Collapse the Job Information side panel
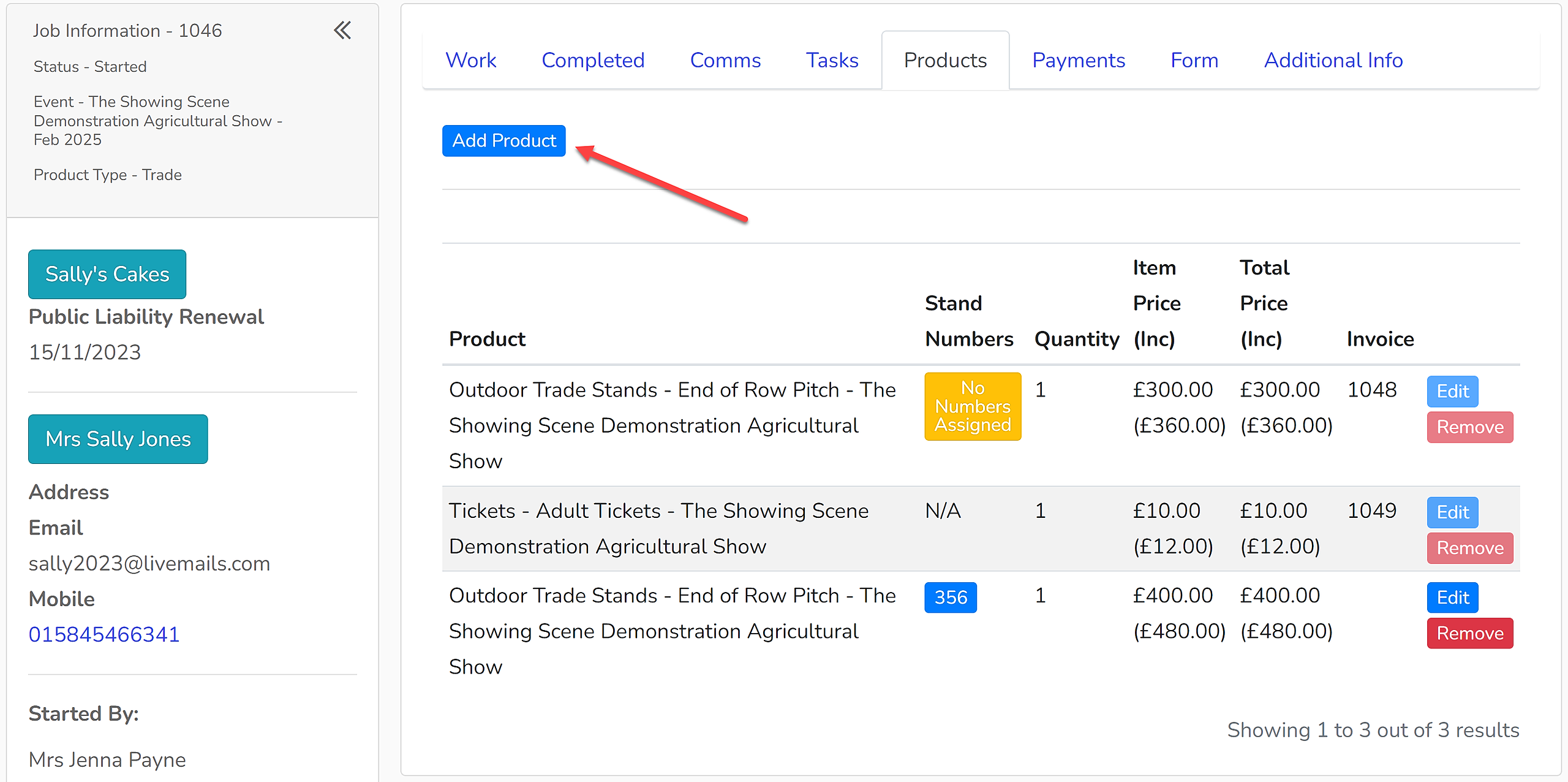 tap(342, 30)
